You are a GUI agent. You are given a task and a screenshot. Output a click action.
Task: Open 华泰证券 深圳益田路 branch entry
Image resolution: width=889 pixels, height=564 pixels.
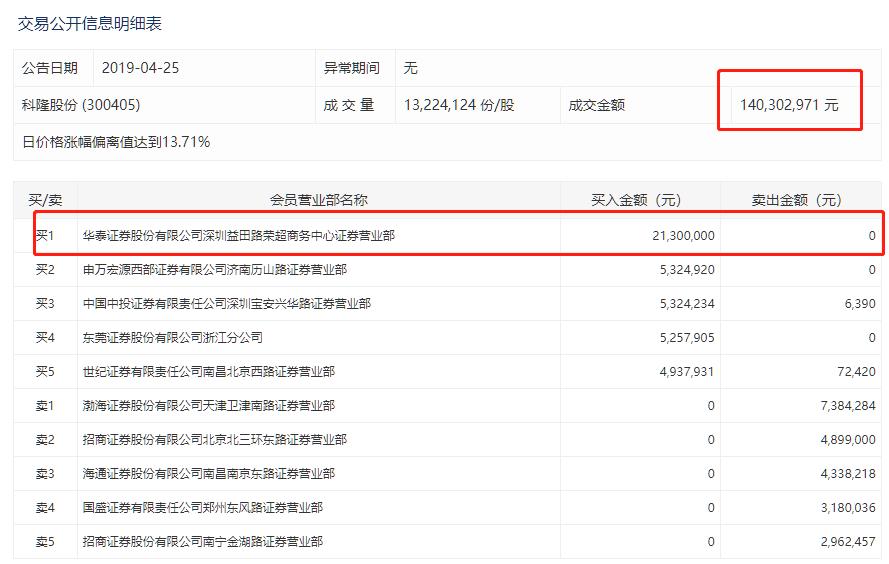pyautogui.click(x=239, y=236)
